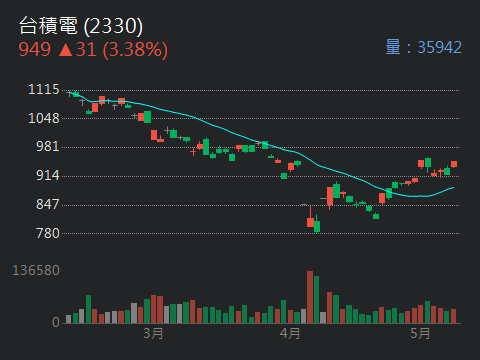The image size is (480, 360).
Task: Click the latest red candlestick at far right
Action: [x=454, y=164]
